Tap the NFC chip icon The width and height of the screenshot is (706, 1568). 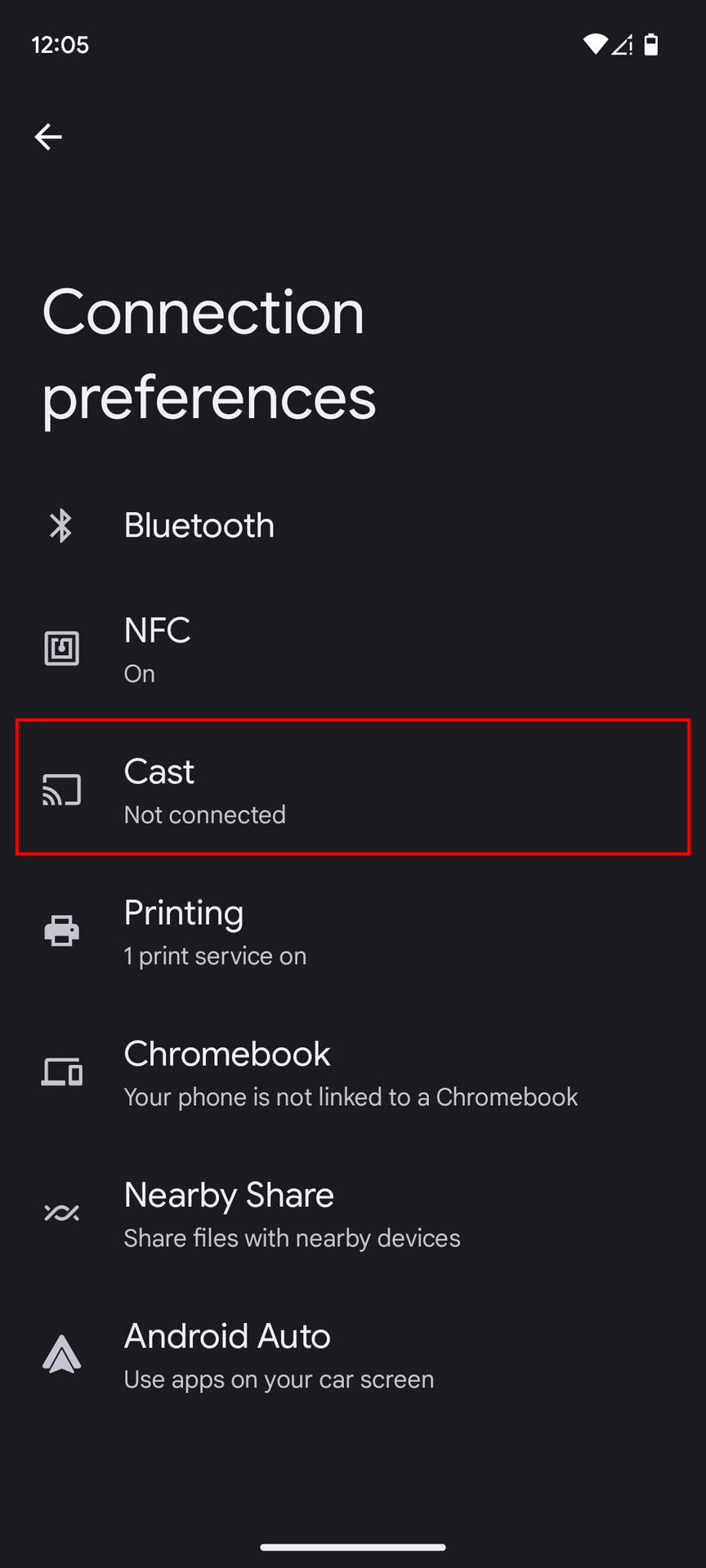pyautogui.click(x=61, y=649)
